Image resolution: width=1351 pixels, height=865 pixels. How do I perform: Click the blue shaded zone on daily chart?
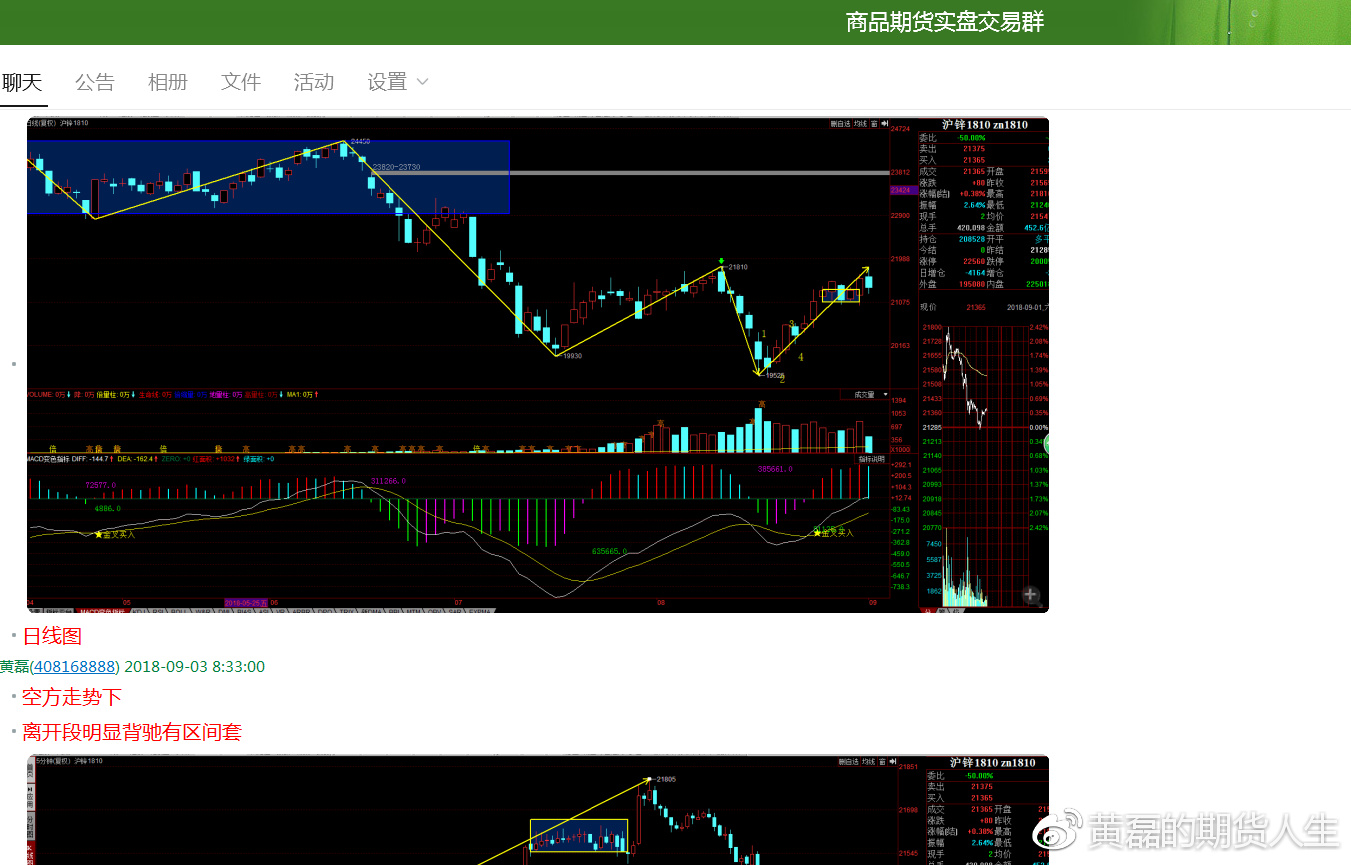tap(200, 195)
